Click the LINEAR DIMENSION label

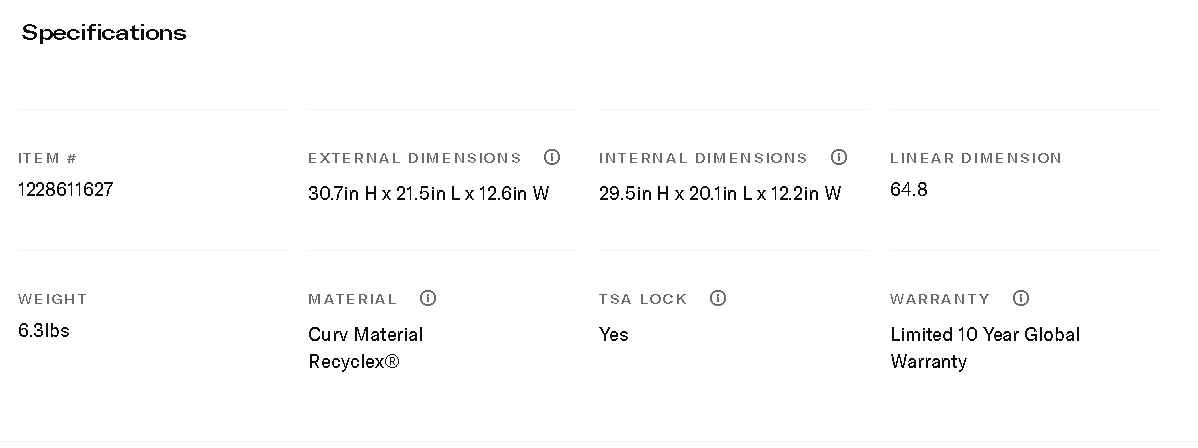click(975, 158)
